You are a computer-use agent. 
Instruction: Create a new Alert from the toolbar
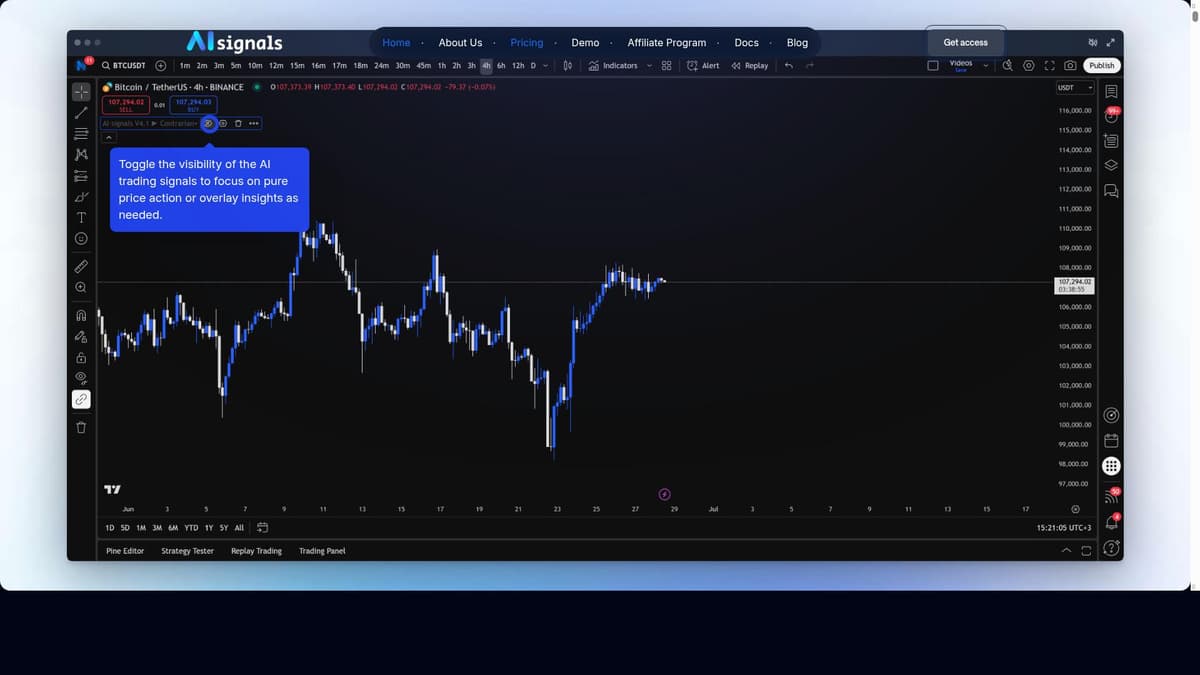(x=703, y=65)
